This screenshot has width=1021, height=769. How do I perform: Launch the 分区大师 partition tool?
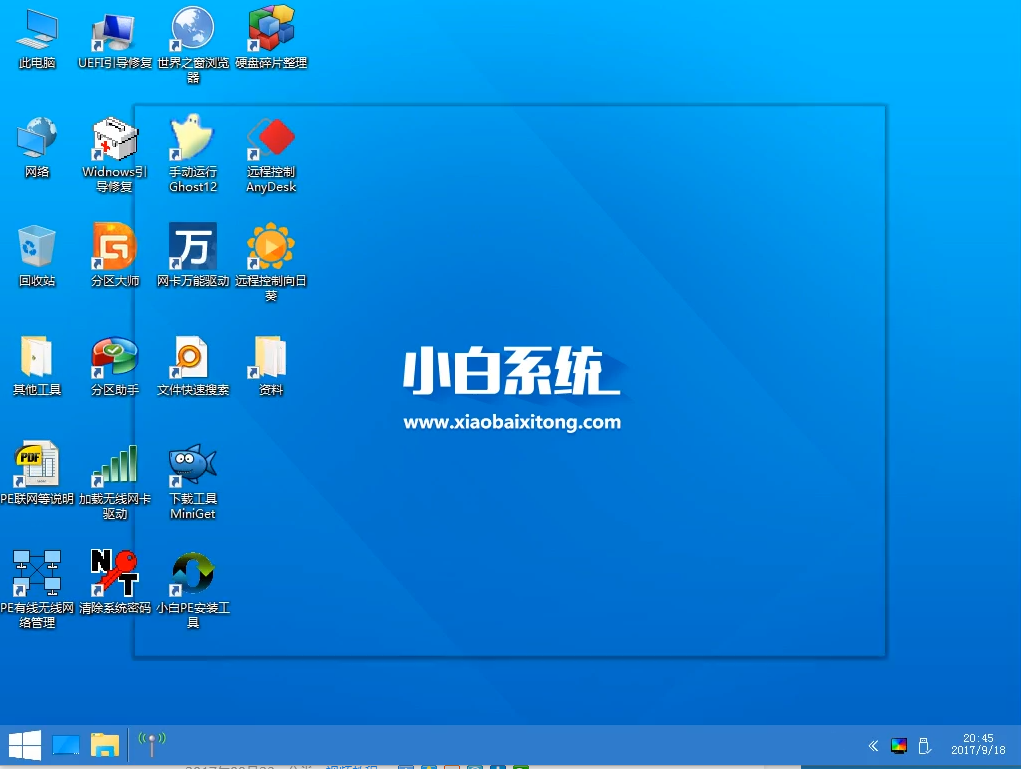click(114, 247)
